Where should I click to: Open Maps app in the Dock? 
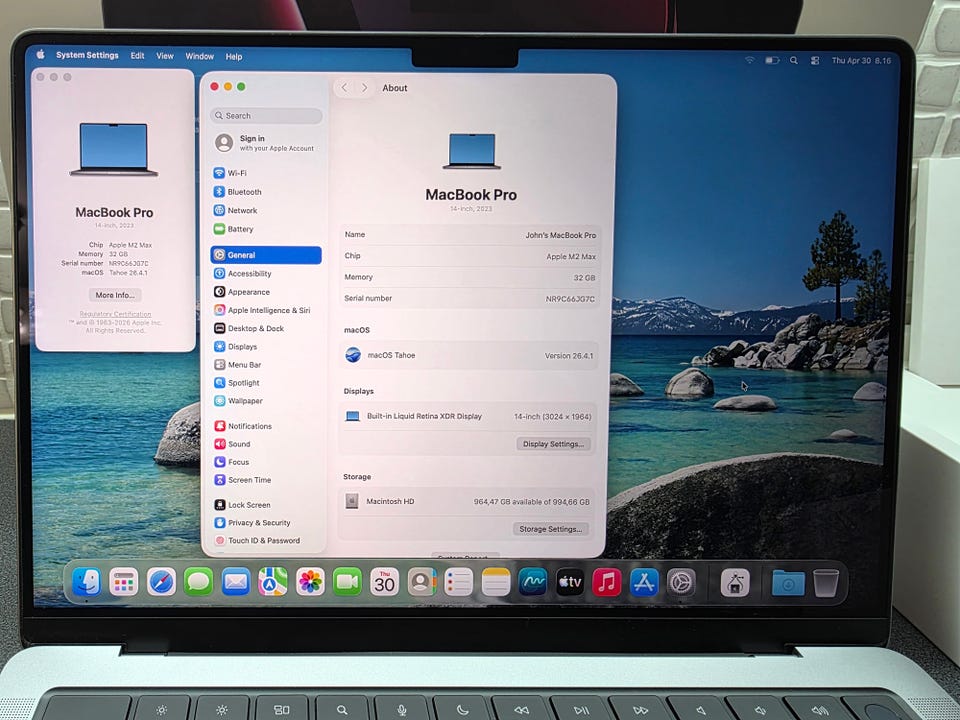coord(272,582)
